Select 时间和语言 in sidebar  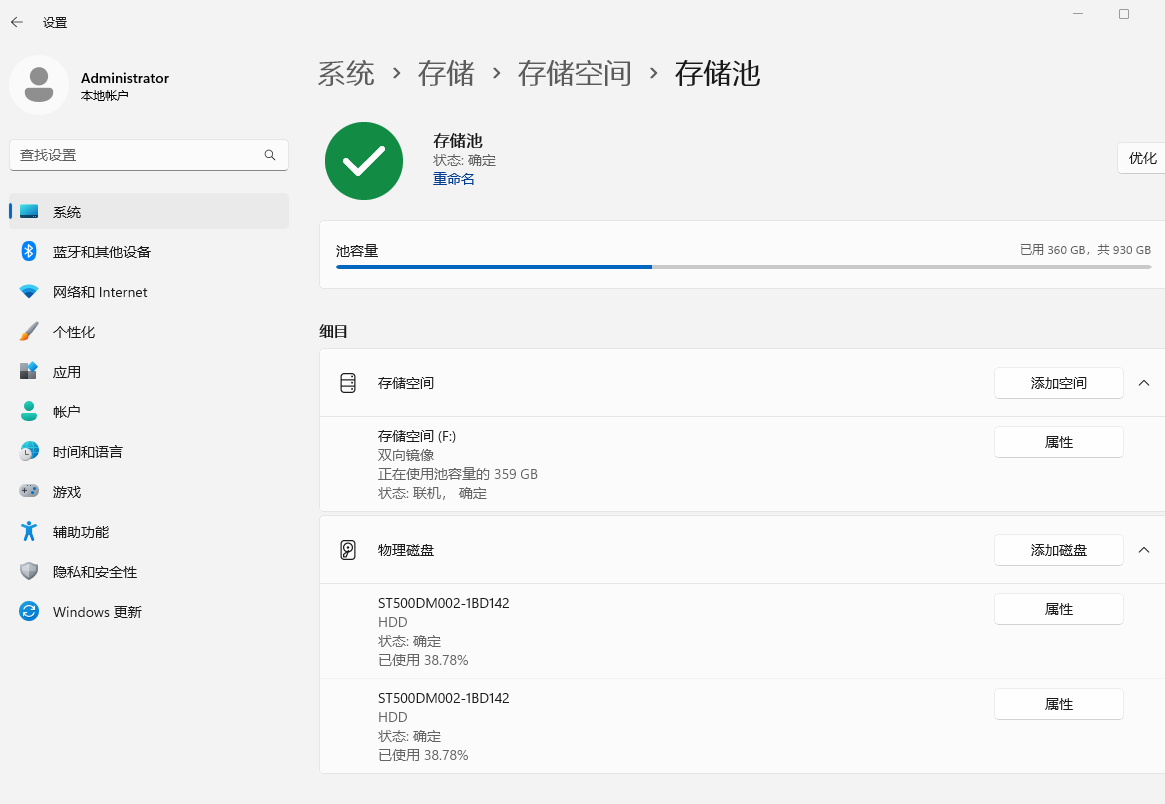pos(149,451)
